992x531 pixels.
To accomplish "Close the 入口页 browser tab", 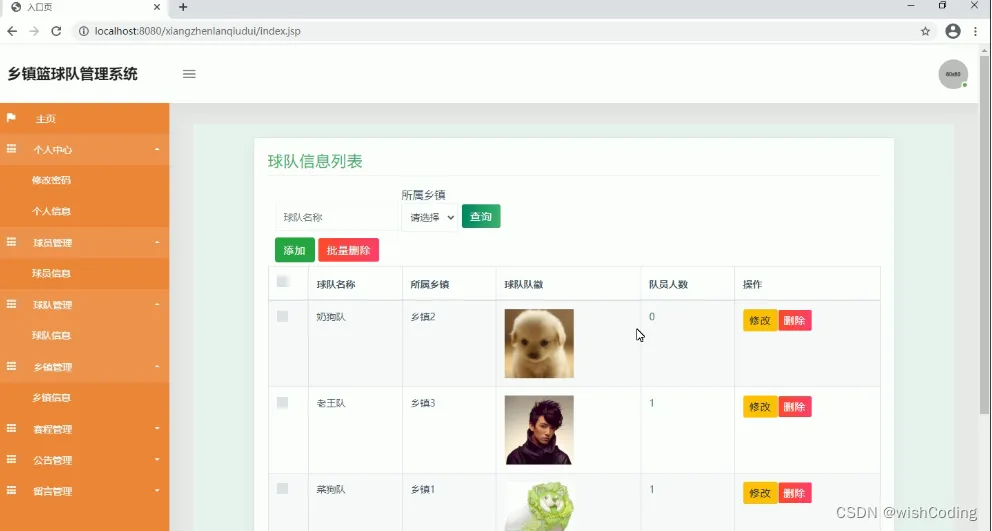I will click(157, 7).
